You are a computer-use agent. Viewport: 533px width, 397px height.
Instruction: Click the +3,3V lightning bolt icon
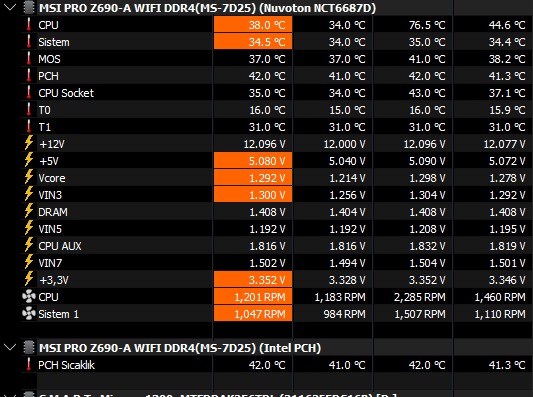[x=29, y=279]
